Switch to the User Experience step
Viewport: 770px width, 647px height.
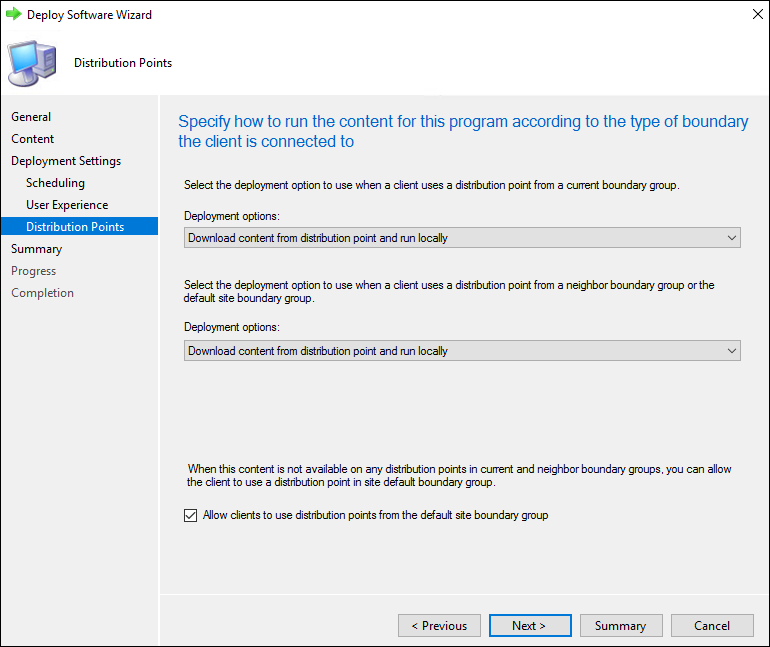pyautogui.click(x=67, y=205)
